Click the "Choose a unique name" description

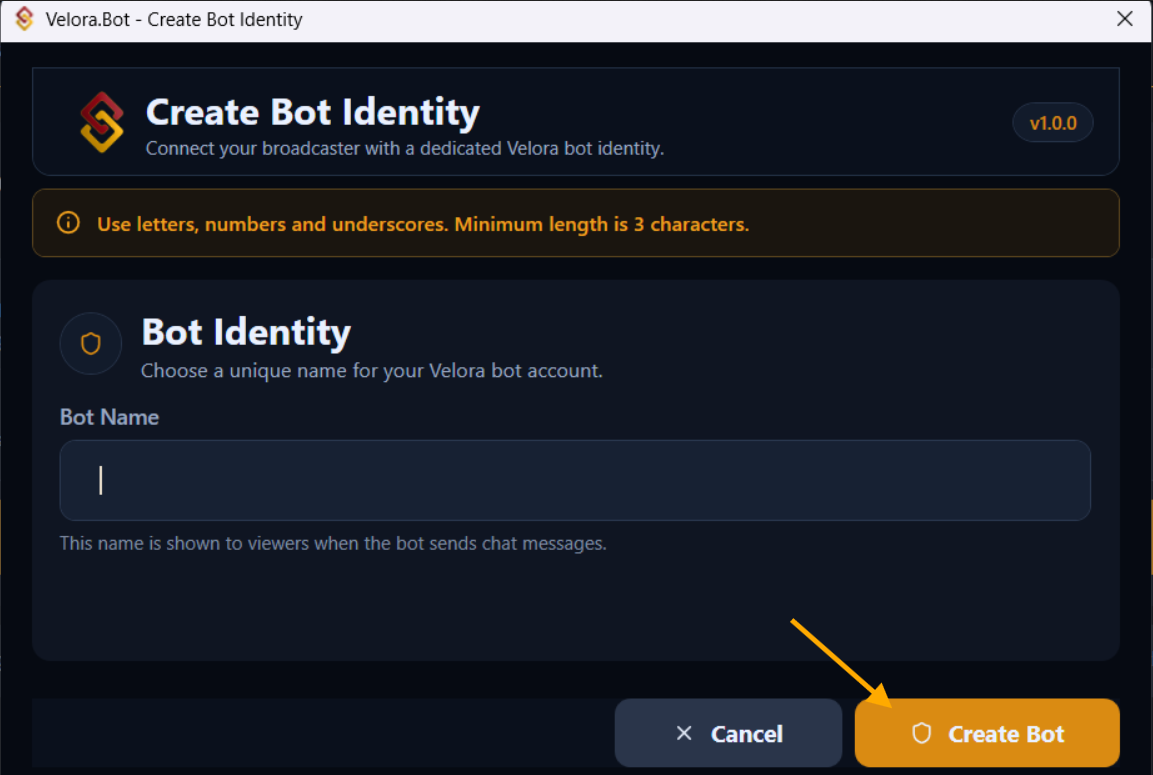[x=371, y=371]
